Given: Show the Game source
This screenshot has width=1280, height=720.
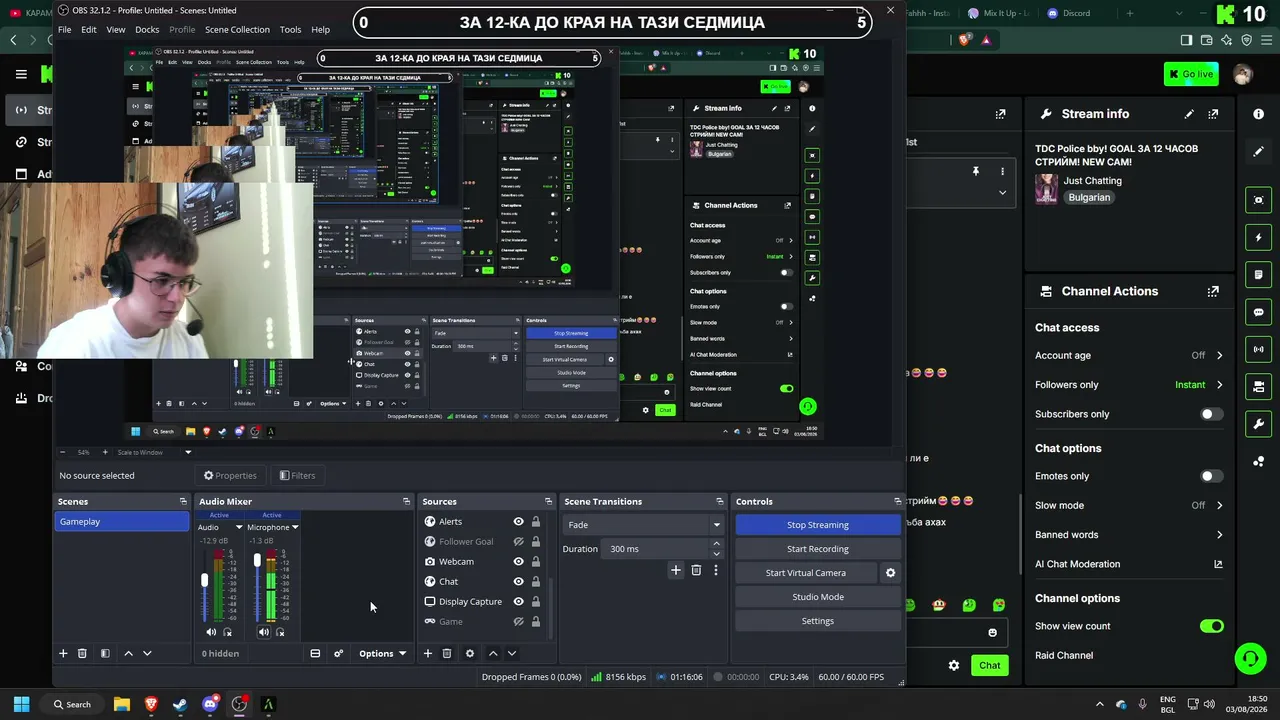Looking at the screenshot, I should point(518,621).
